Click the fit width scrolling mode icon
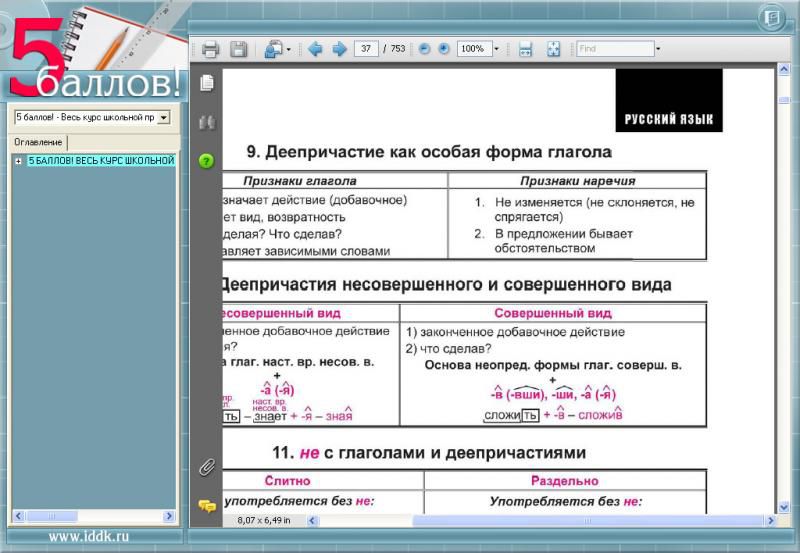The width and height of the screenshot is (800, 553). click(x=525, y=49)
